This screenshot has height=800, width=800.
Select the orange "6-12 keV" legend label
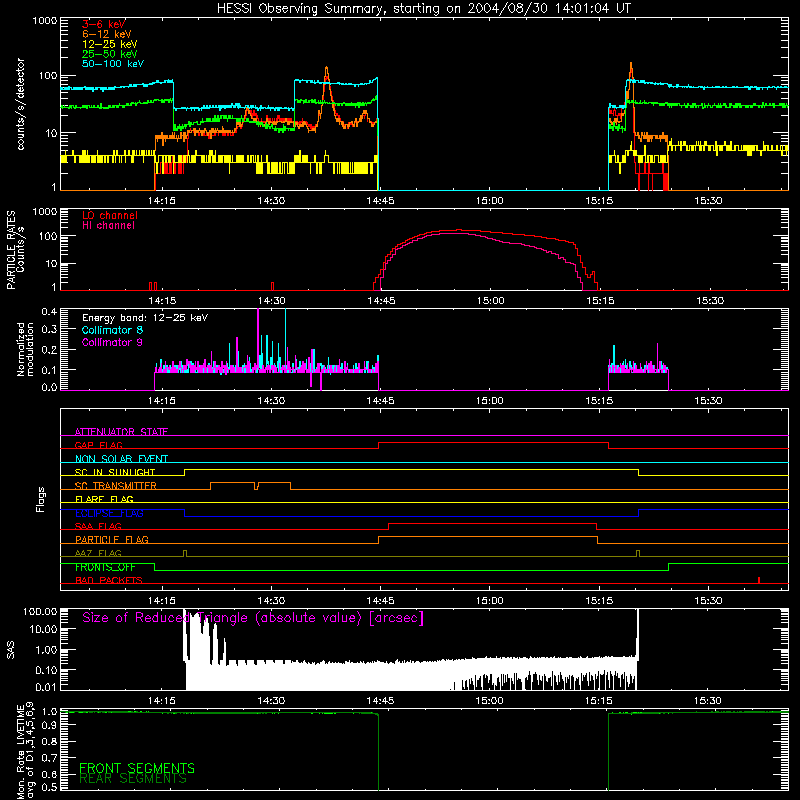(107, 34)
